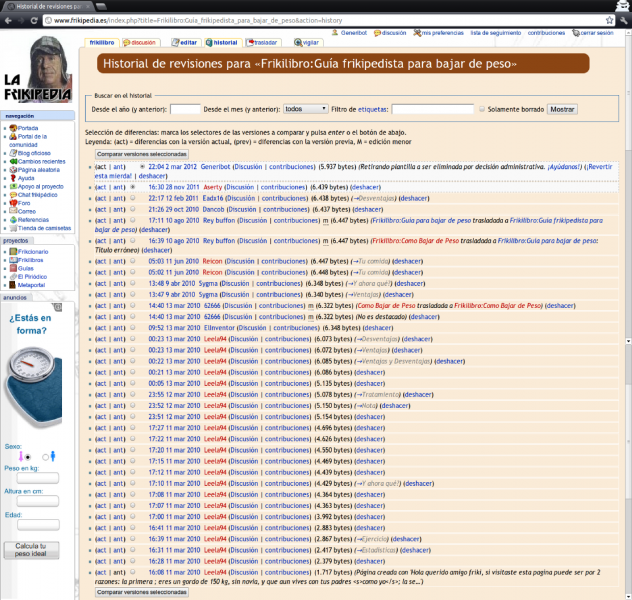The height and width of the screenshot is (600, 632).
Task: Select the male sex radio button
Action: click(44, 456)
